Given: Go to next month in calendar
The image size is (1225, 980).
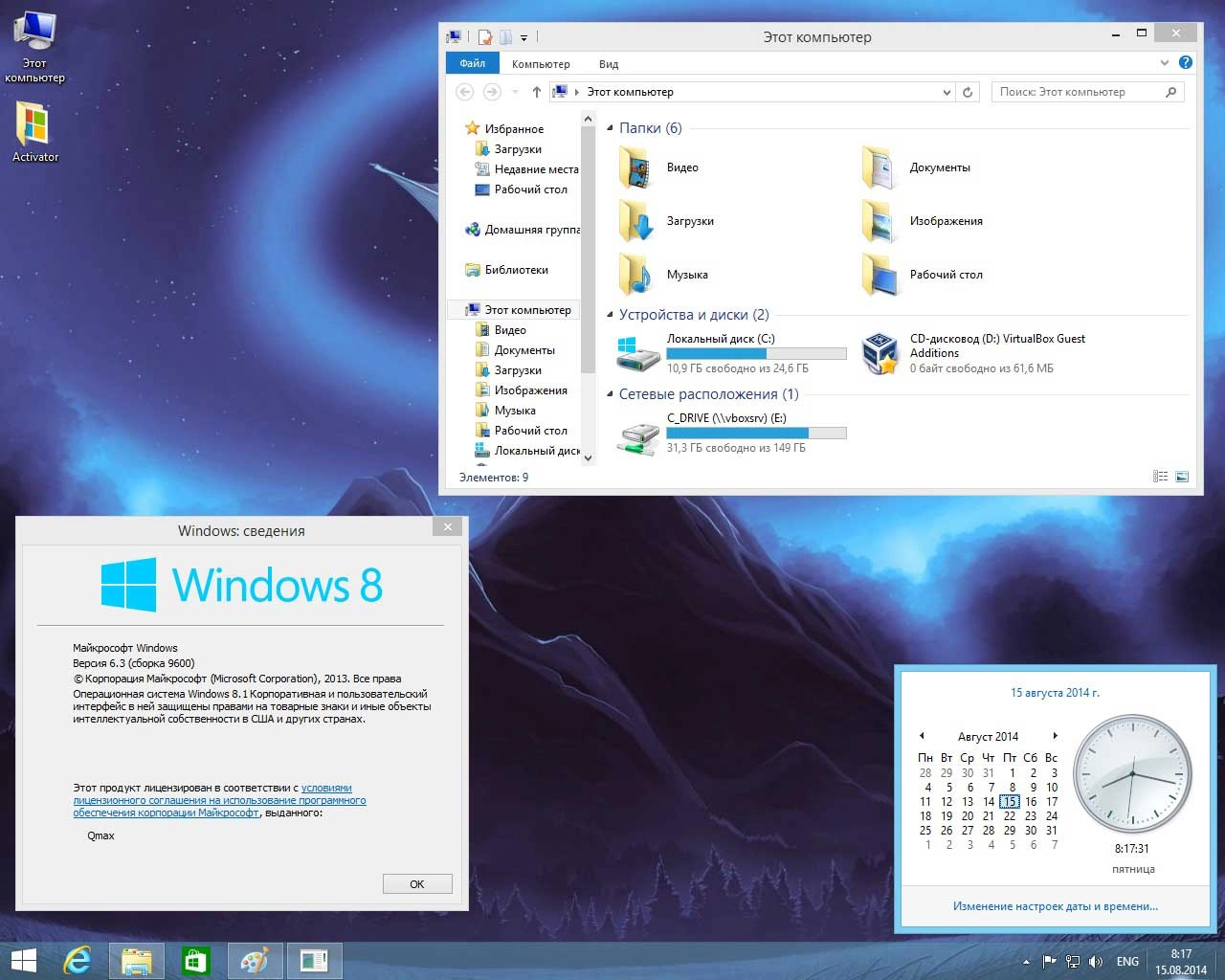Looking at the screenshot, I should (x=1055, y=736).
